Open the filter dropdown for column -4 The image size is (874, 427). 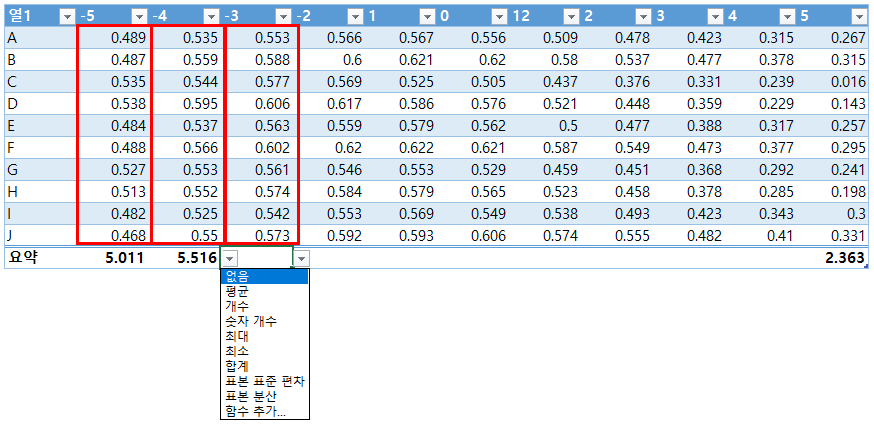point(211,17)
